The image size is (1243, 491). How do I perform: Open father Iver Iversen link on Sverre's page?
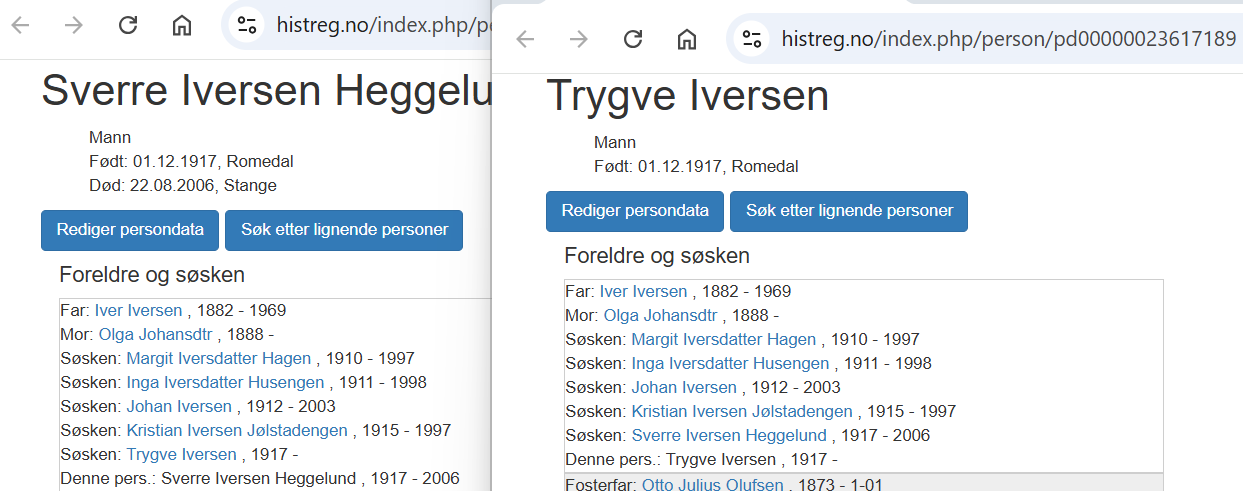click(x=138, y=310)
